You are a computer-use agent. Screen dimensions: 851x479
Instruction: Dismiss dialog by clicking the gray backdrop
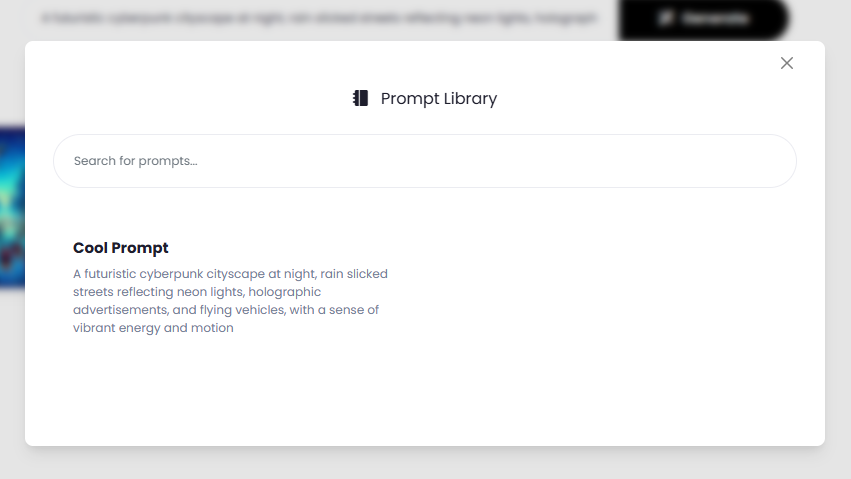(x=426, y=464)
